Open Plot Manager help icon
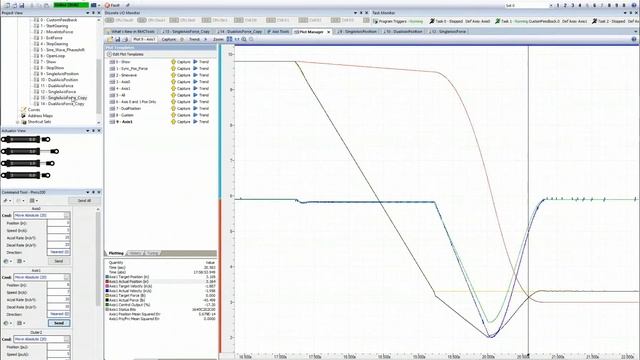Screen dimensions: 640x360 [x=634, y=39]
